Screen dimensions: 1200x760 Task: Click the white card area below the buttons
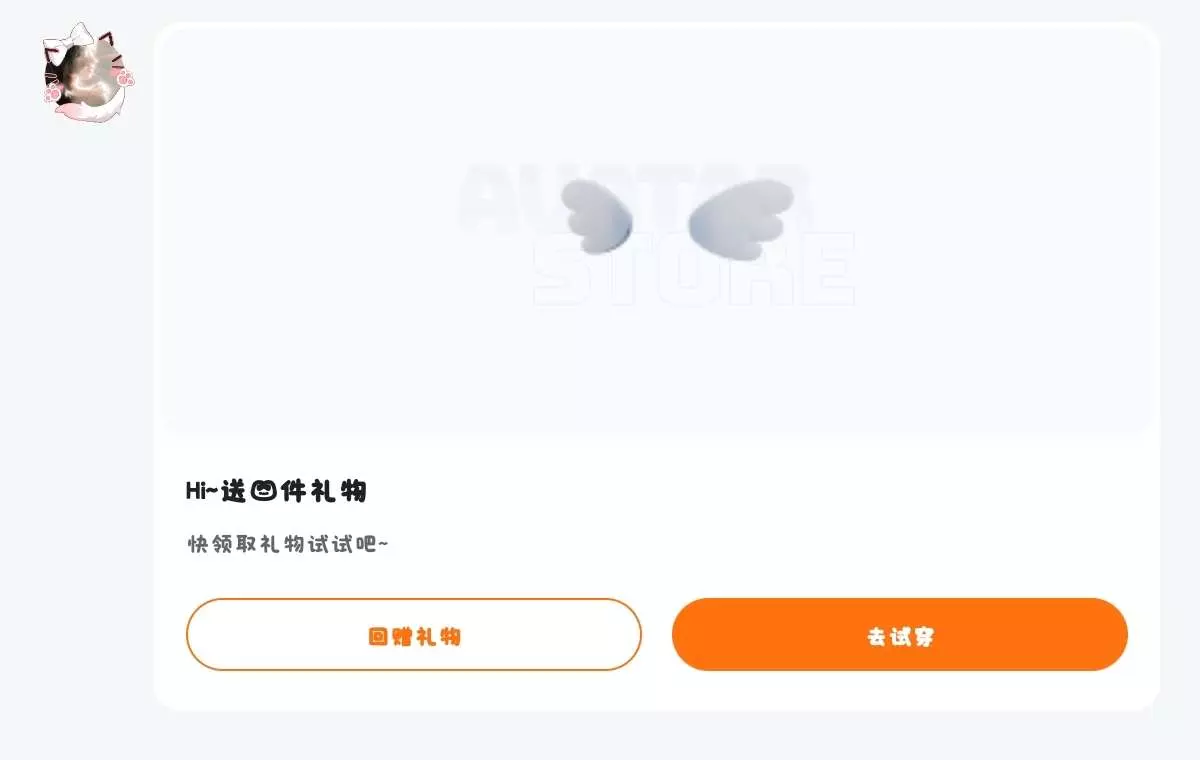click(x=656, y=691)
